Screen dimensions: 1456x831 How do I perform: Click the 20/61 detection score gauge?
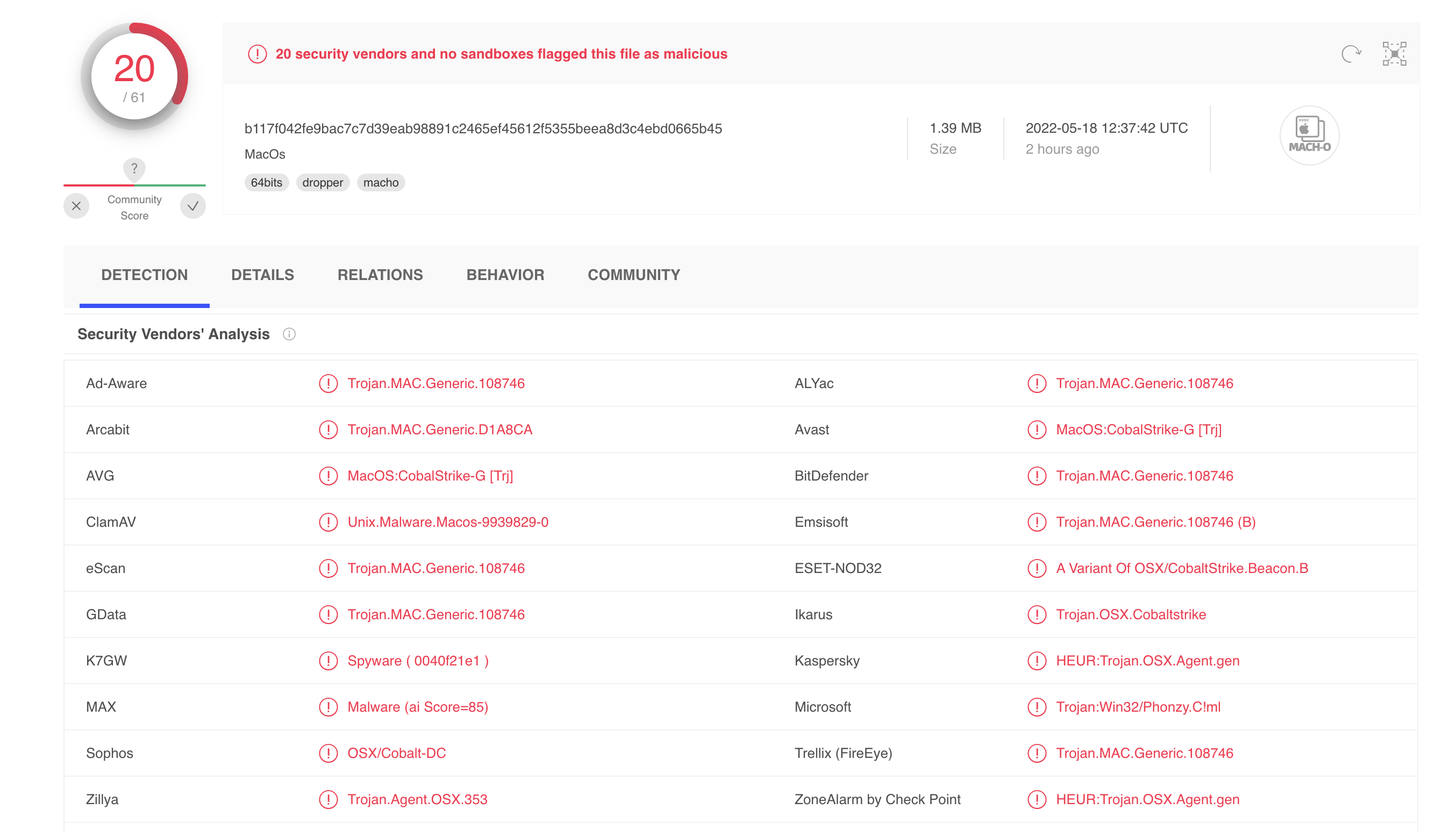pos(134,76)
